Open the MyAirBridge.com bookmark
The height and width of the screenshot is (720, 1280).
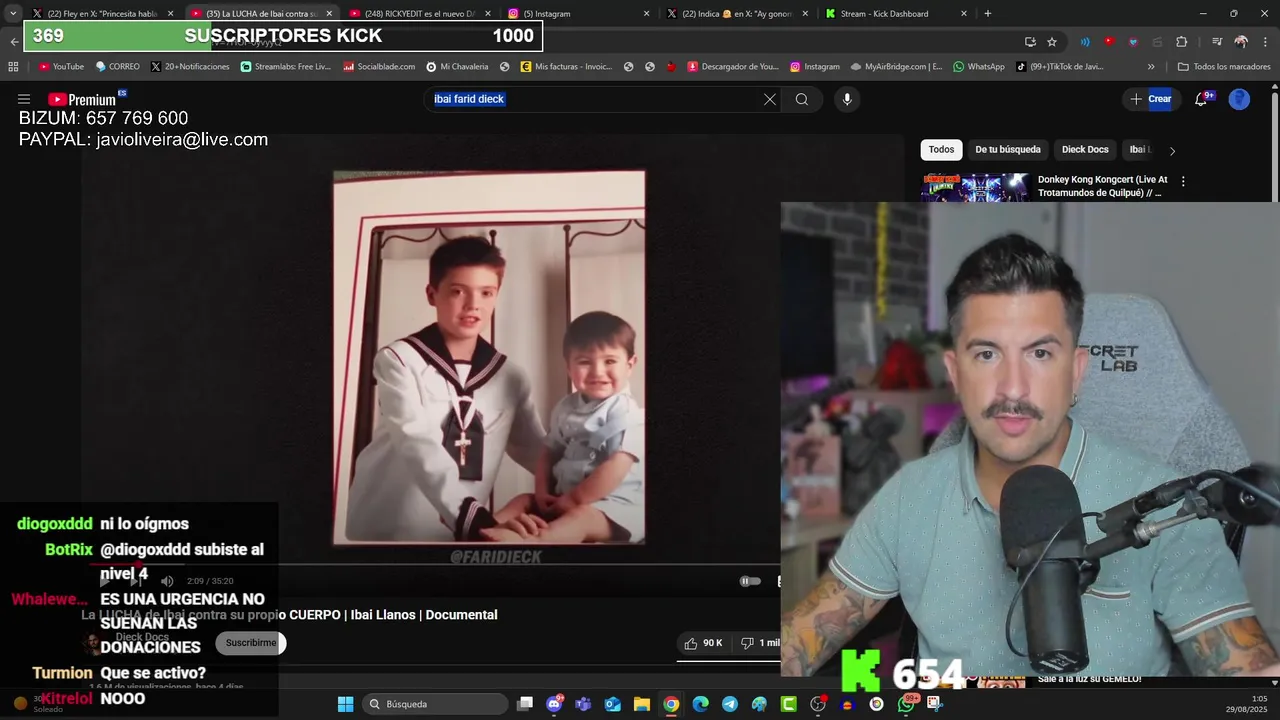tap(897, 67)
